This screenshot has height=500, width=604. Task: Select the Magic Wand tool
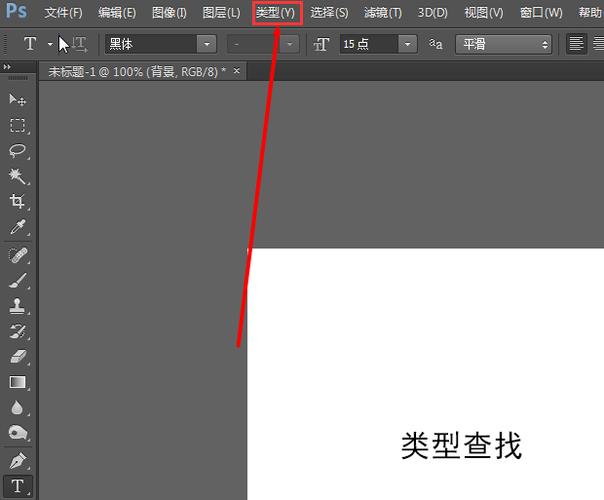click(17, 176)
